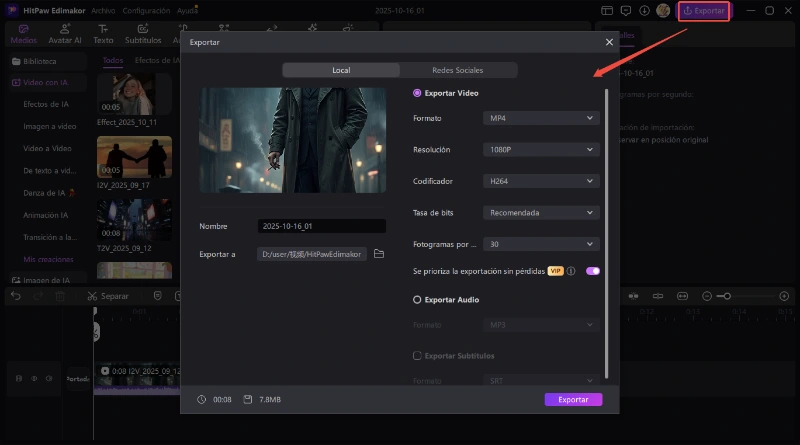
Task: Click the info icon next to the VIP badge
Action: pyautogui.click(x=571, y=271)
